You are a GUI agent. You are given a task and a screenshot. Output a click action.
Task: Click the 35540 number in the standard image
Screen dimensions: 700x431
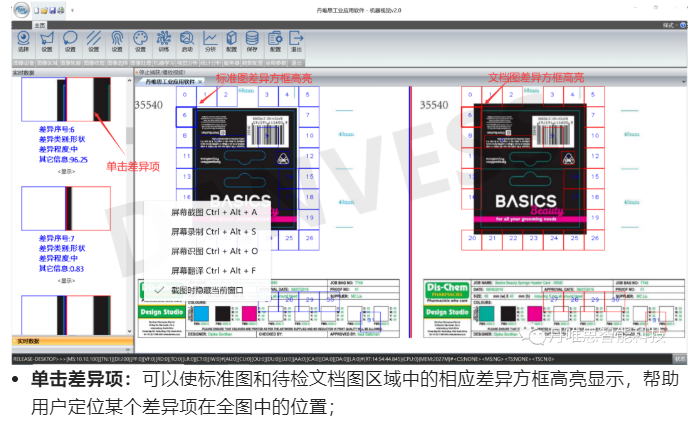pyautogui.click(x=149, y=105)
